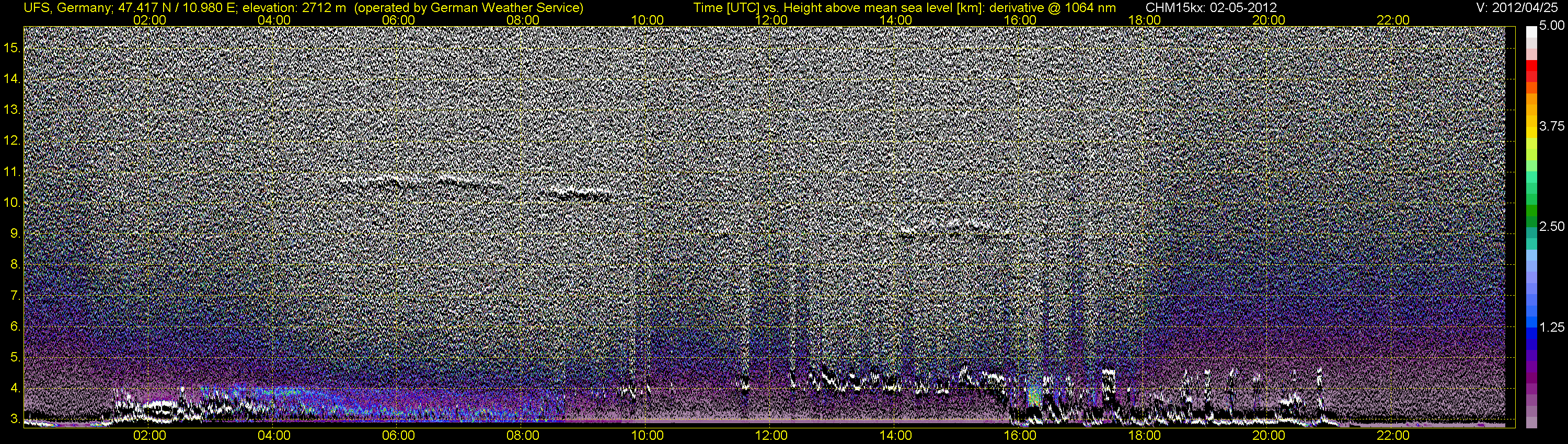This screenshot has width=1568, height=444.
Task: Click 22:00 on the top time axis
Action: point(1393,20)
